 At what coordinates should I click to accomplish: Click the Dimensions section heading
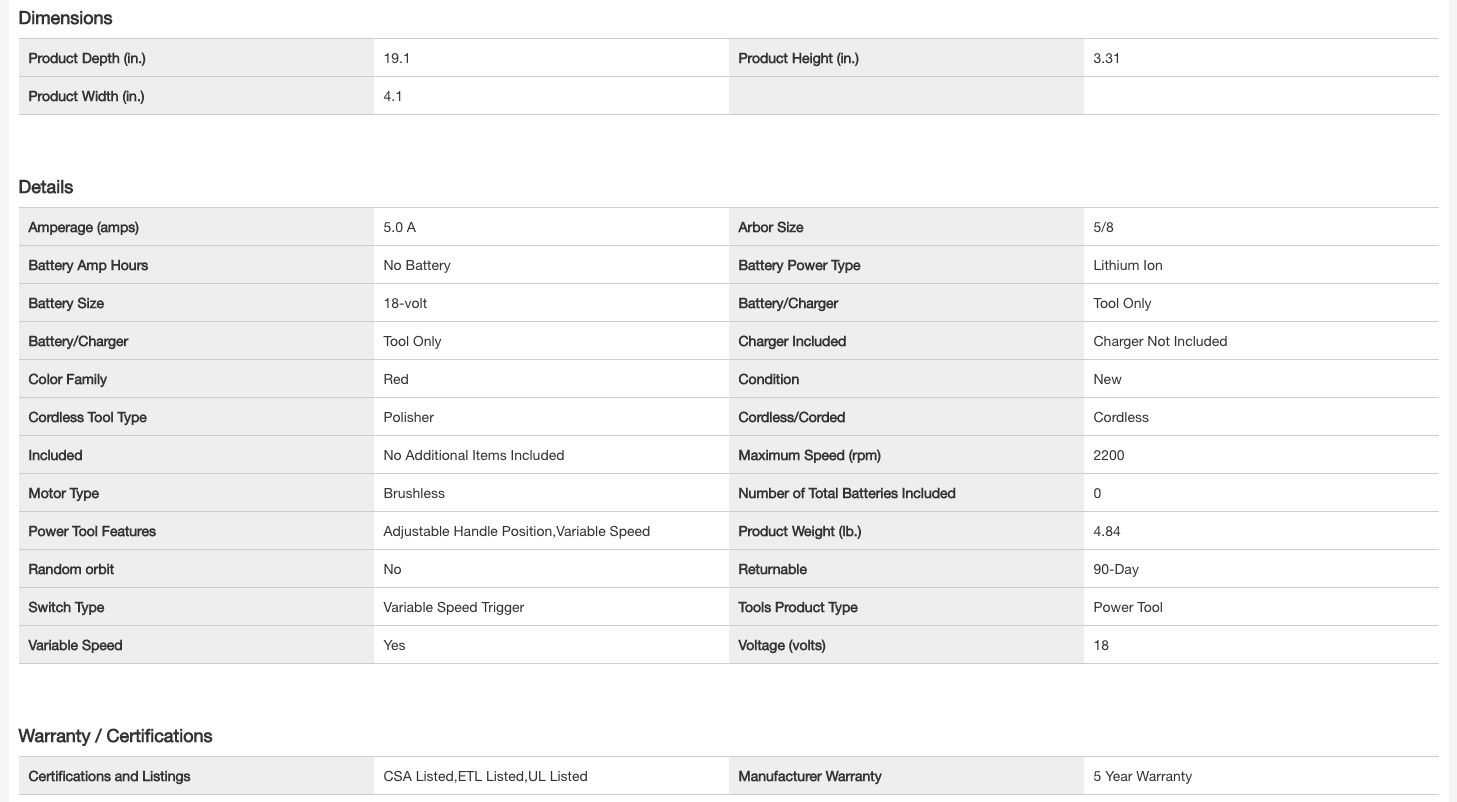pos(65,18)
